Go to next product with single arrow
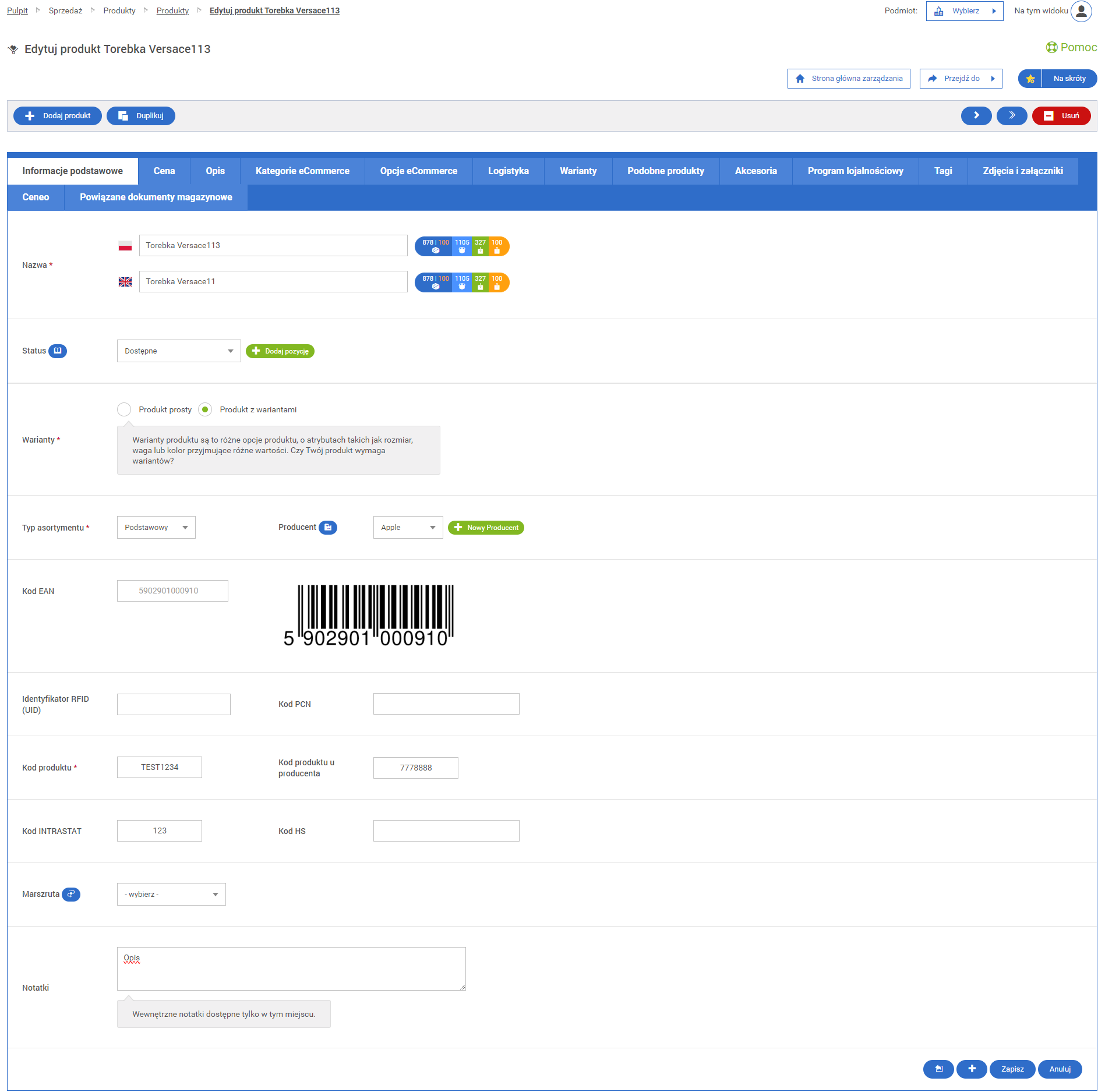 (976, 116)
